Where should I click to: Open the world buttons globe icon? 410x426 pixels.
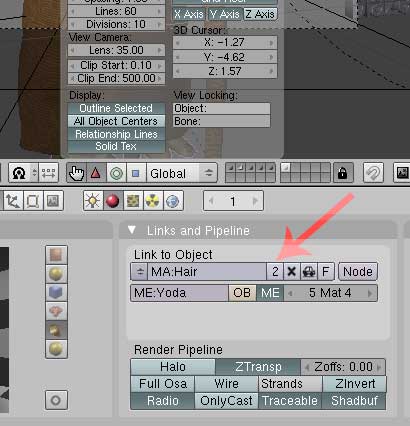click(173, 201)
